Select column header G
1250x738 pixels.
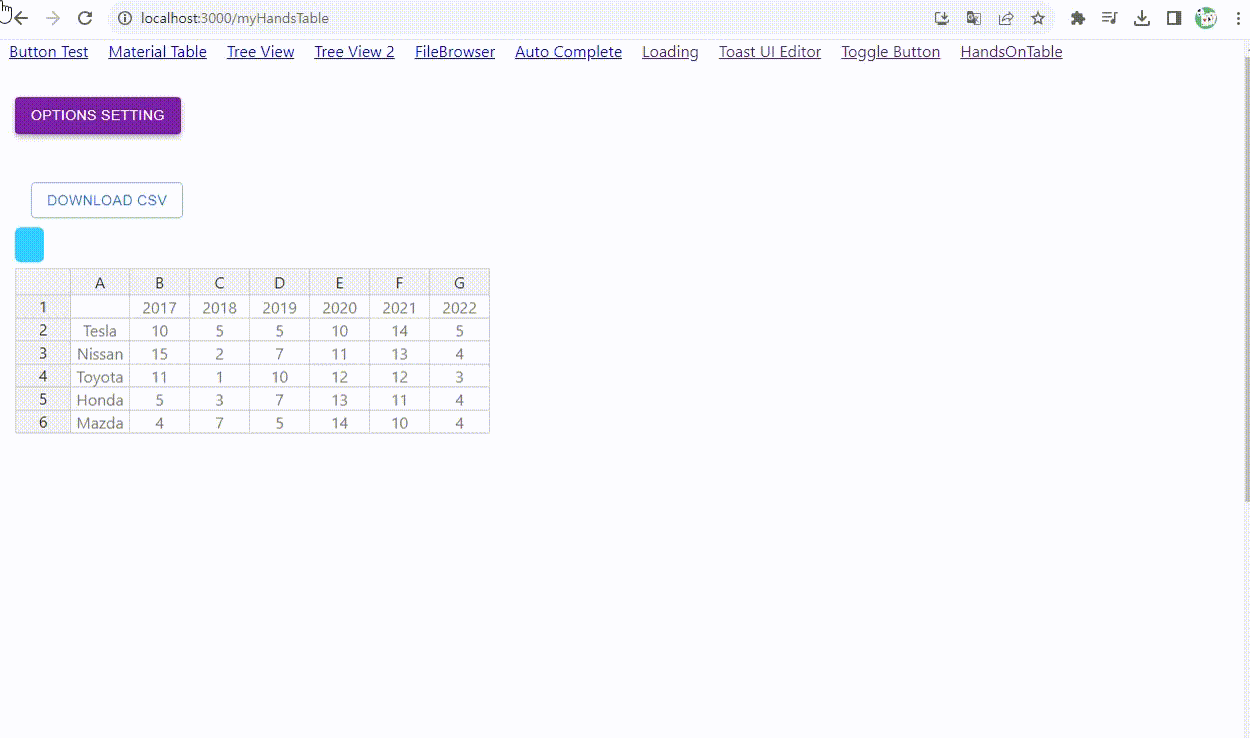pyautogui.click(x=460, y=283)
